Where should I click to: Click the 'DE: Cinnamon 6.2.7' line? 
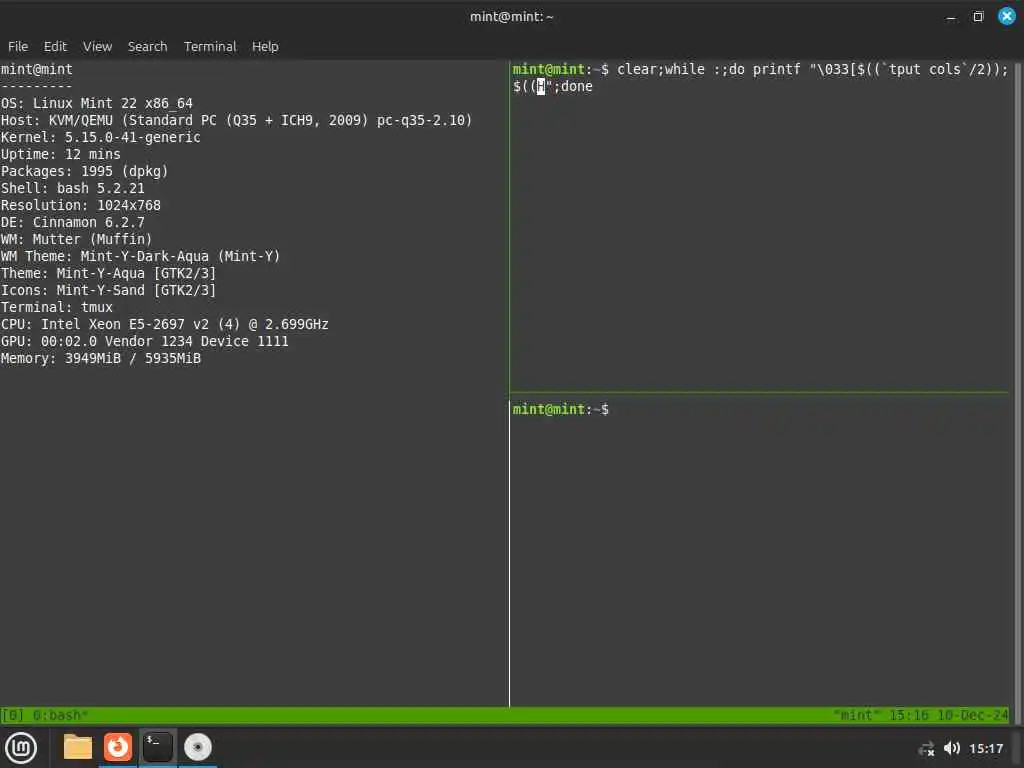point(72,222)
